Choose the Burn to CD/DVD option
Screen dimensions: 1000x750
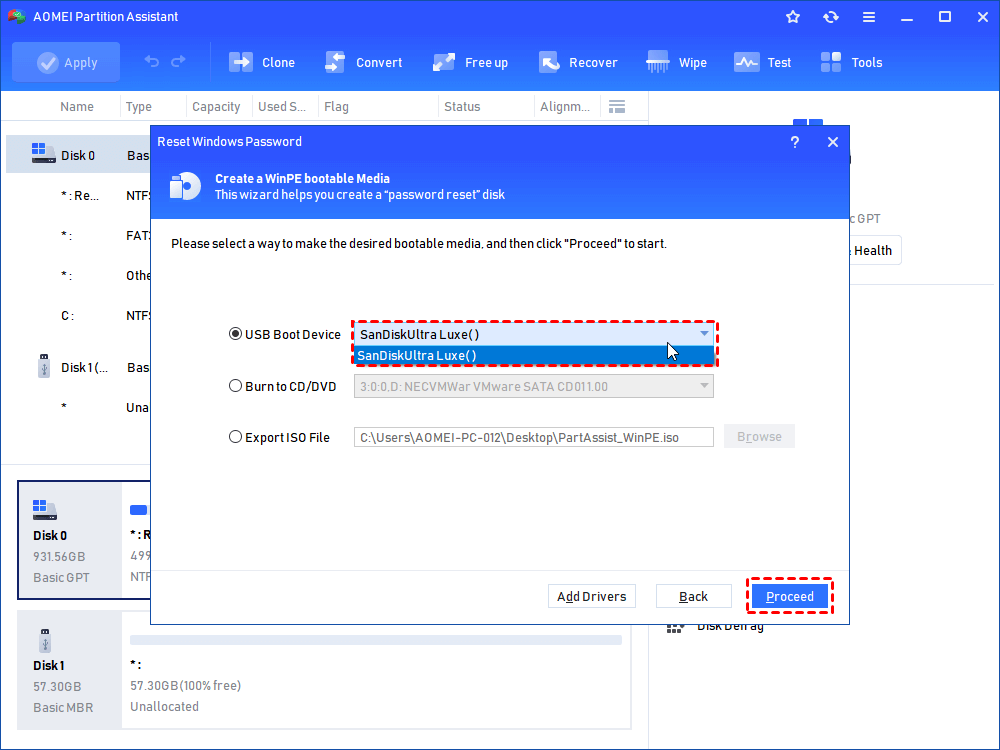(x=236, y=386)
